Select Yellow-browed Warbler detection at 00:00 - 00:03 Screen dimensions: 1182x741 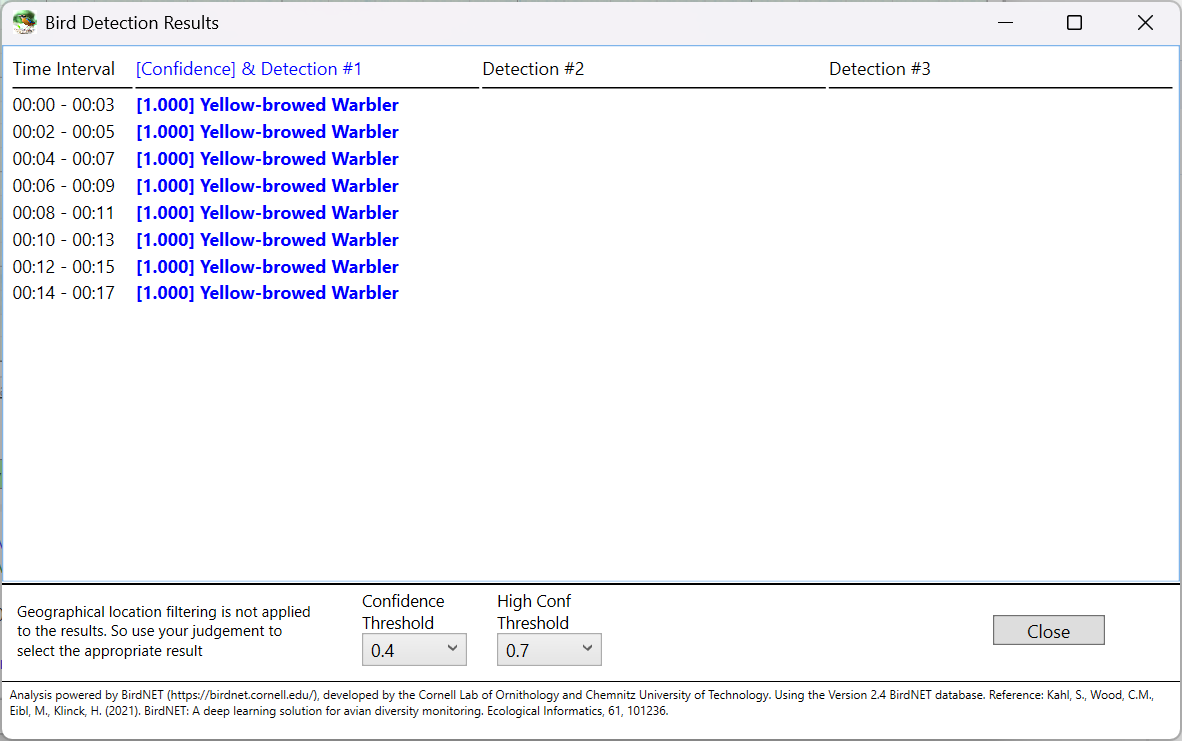coord(267,105)
